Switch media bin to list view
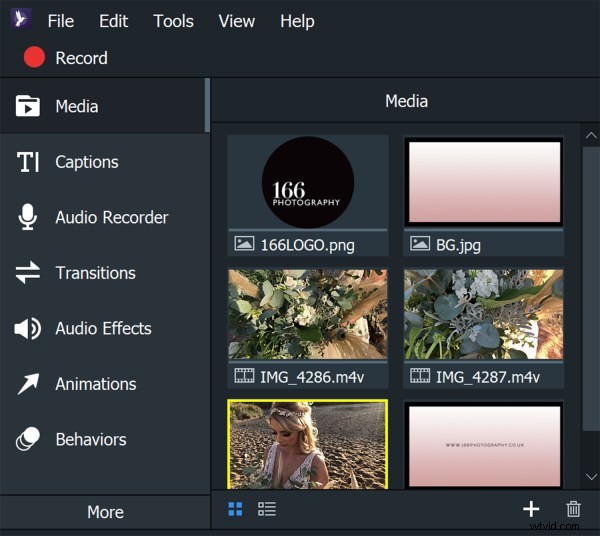600x536 pixels. pos(267,509)
